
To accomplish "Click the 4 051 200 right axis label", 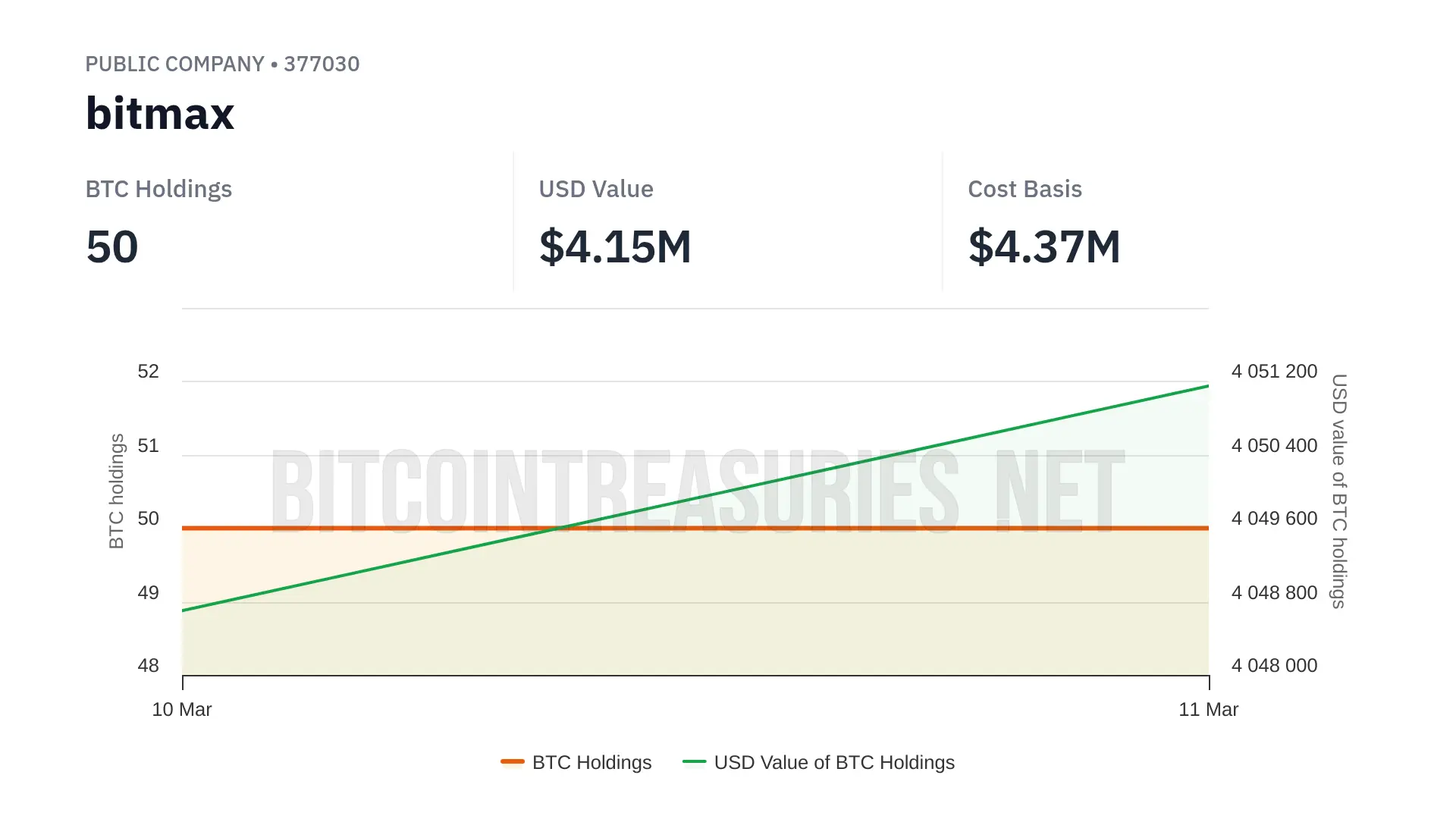I will pyautogui.click(x=1274, y=372).
